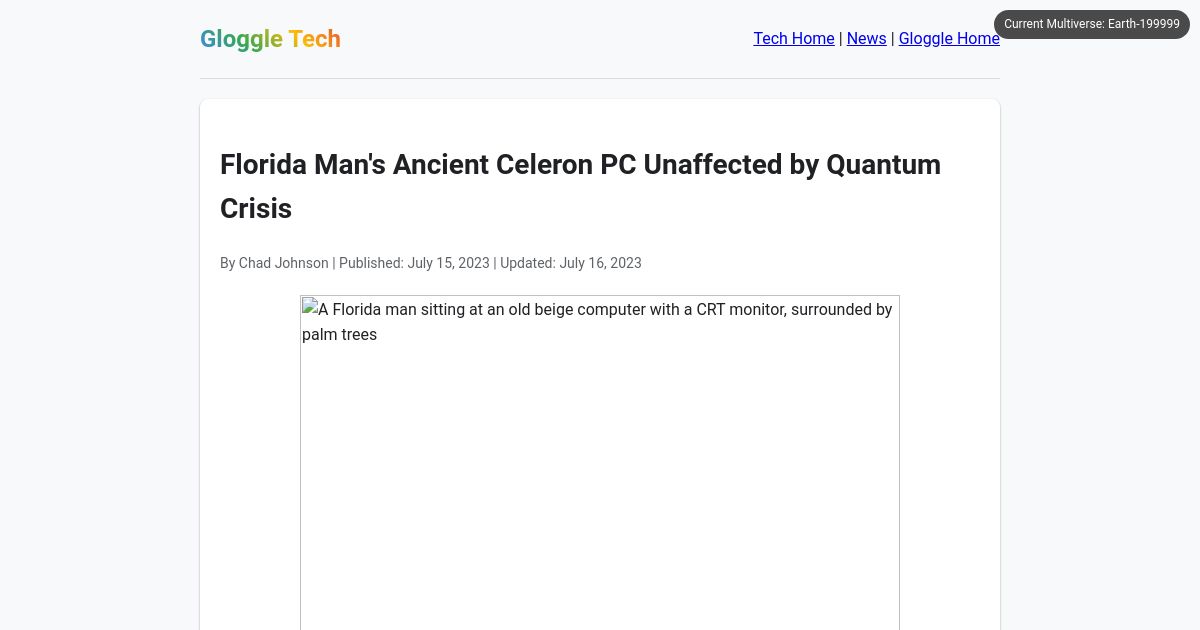Image resolution: width=1200 pixels, height=630 pixels.
Task: Click the Florida man article image
Action: click(600, 460)
